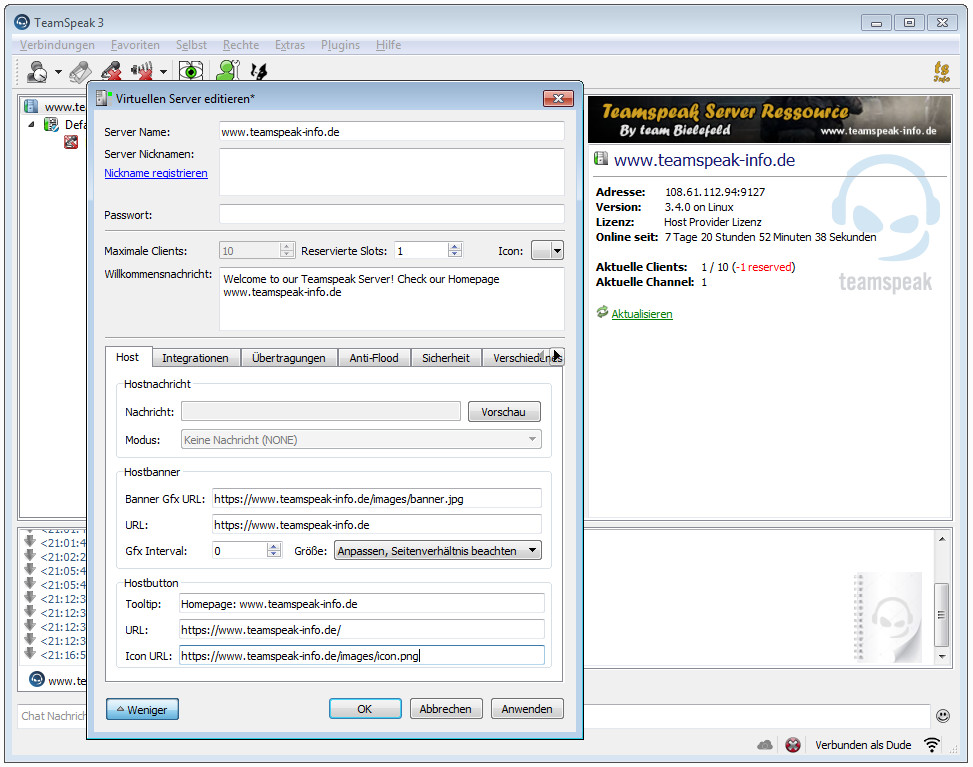Viewport: 973px width, 767px height.
Task: Click the Banner Gfx URL field
Action: pos(377,498)
